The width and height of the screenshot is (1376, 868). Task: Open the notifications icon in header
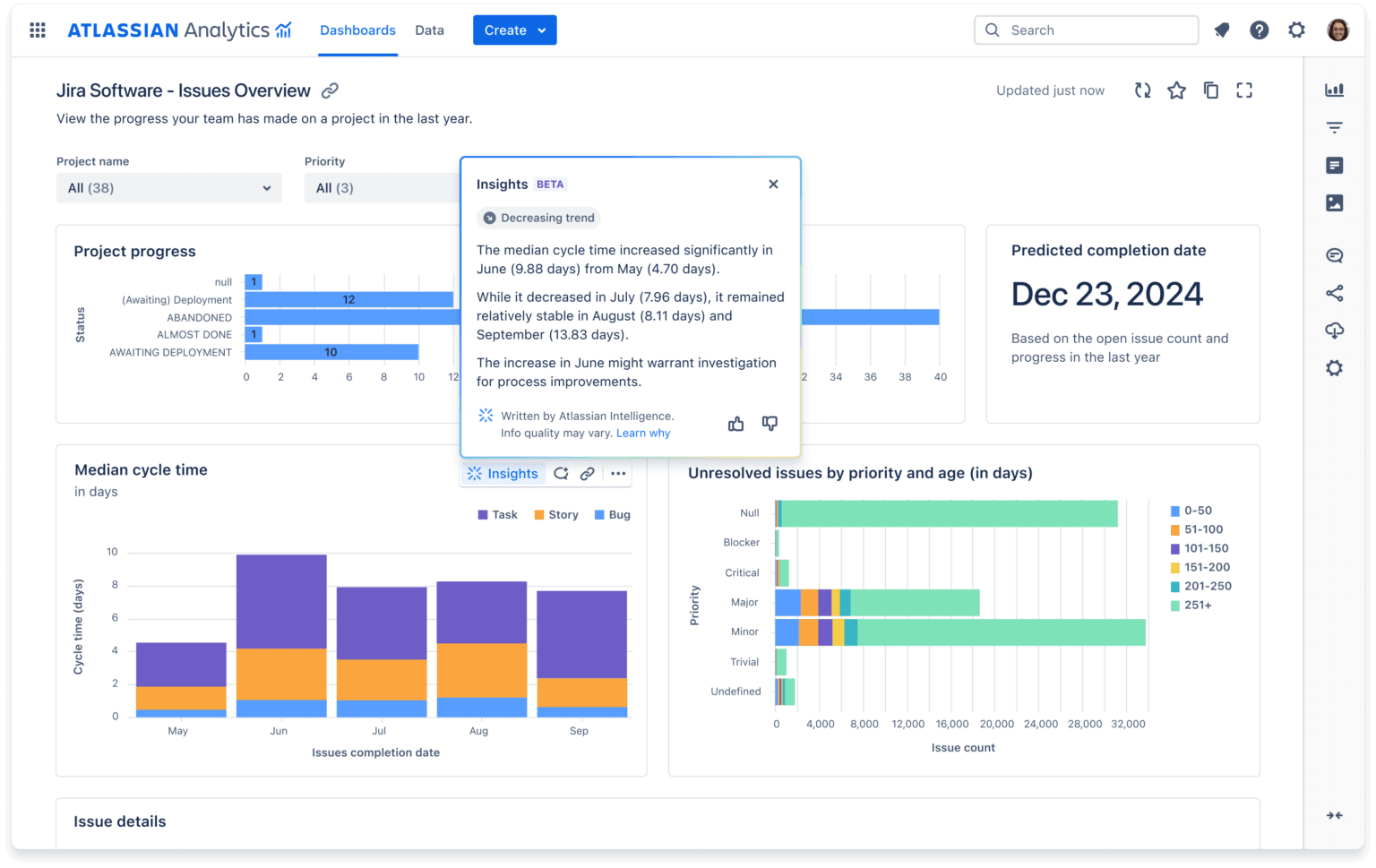pyautogui.click(x=1222, y=30)
